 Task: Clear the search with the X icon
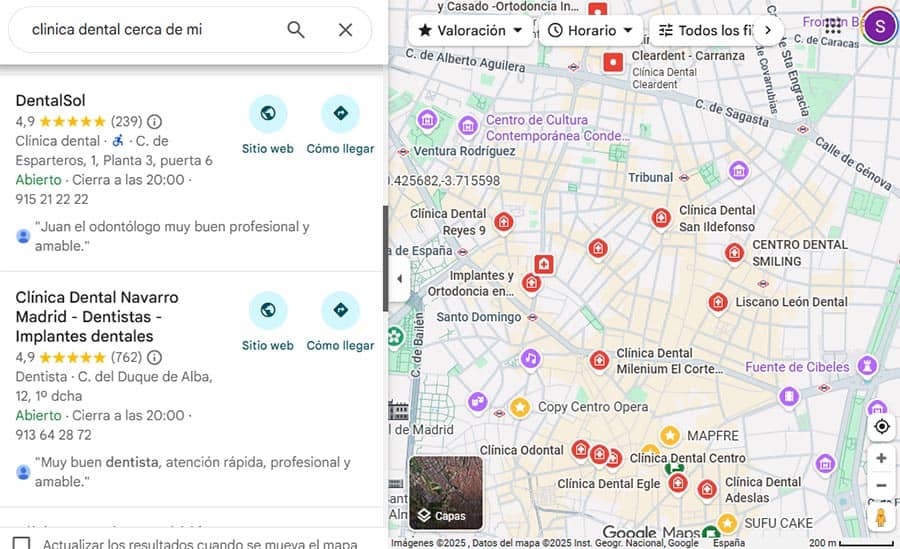click(x=346, y=30)
